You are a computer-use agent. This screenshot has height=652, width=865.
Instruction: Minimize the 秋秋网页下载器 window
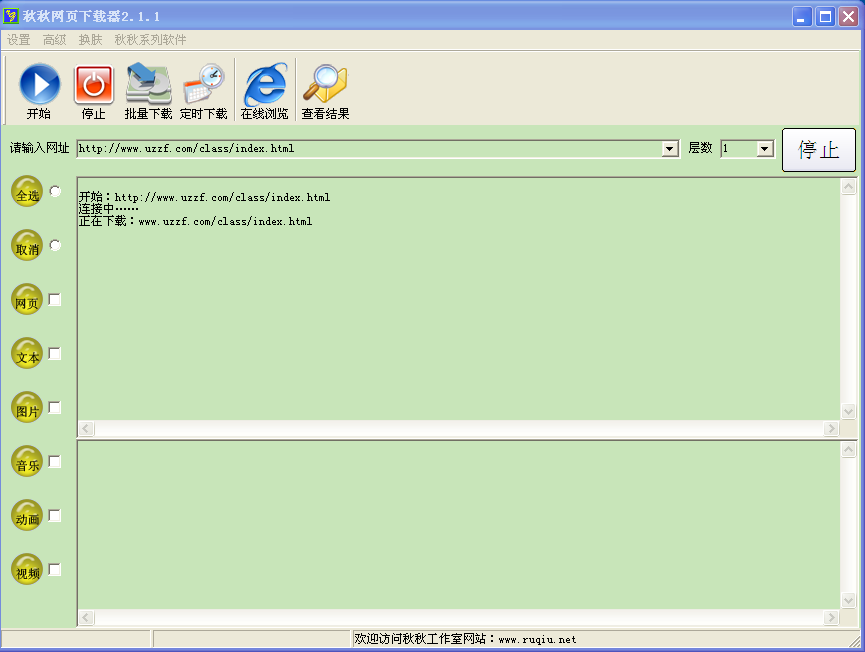[x=802, y=17]
